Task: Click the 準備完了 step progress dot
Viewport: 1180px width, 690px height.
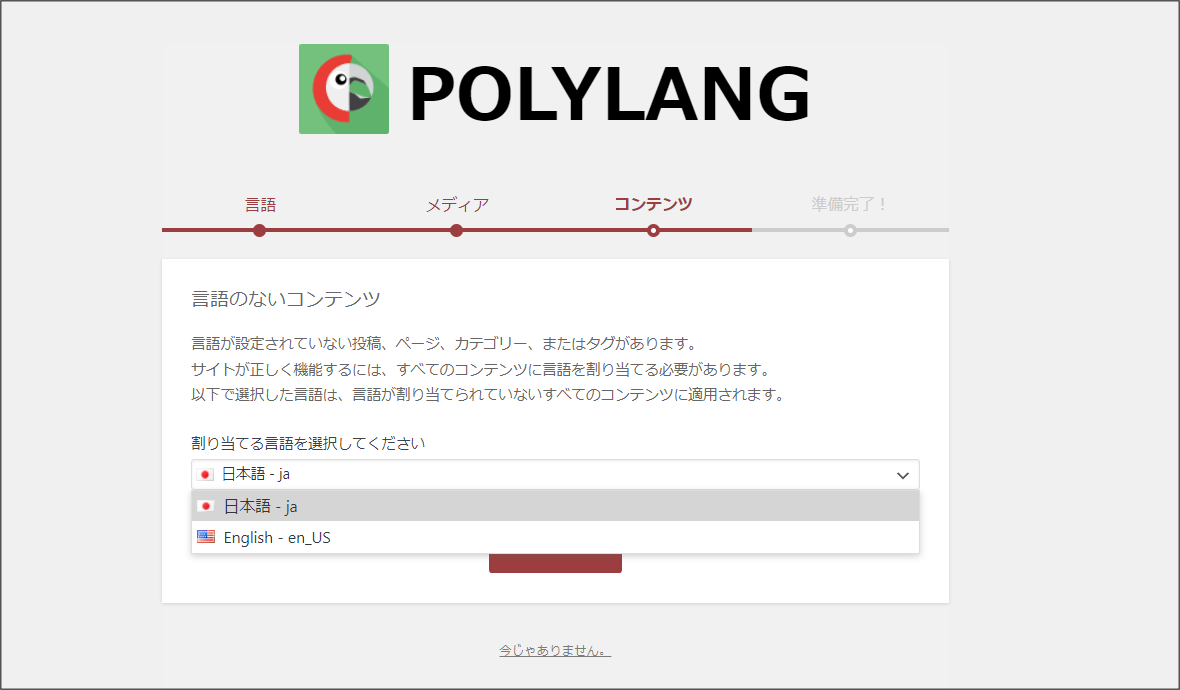Action: (850, 230)
